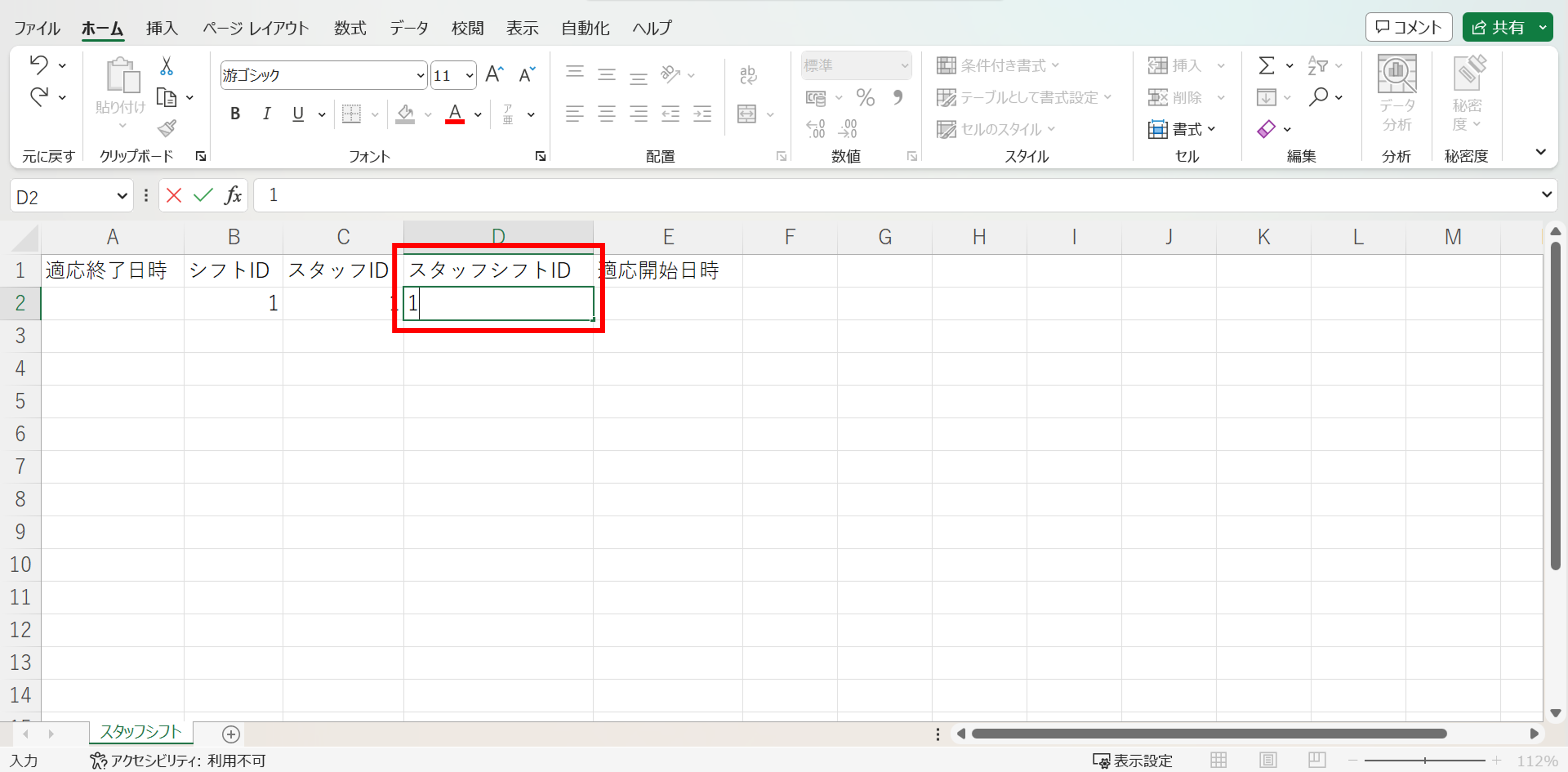1568x772 pixels.
Task: Click the Fill down arrow icon
Action: 1266,97
